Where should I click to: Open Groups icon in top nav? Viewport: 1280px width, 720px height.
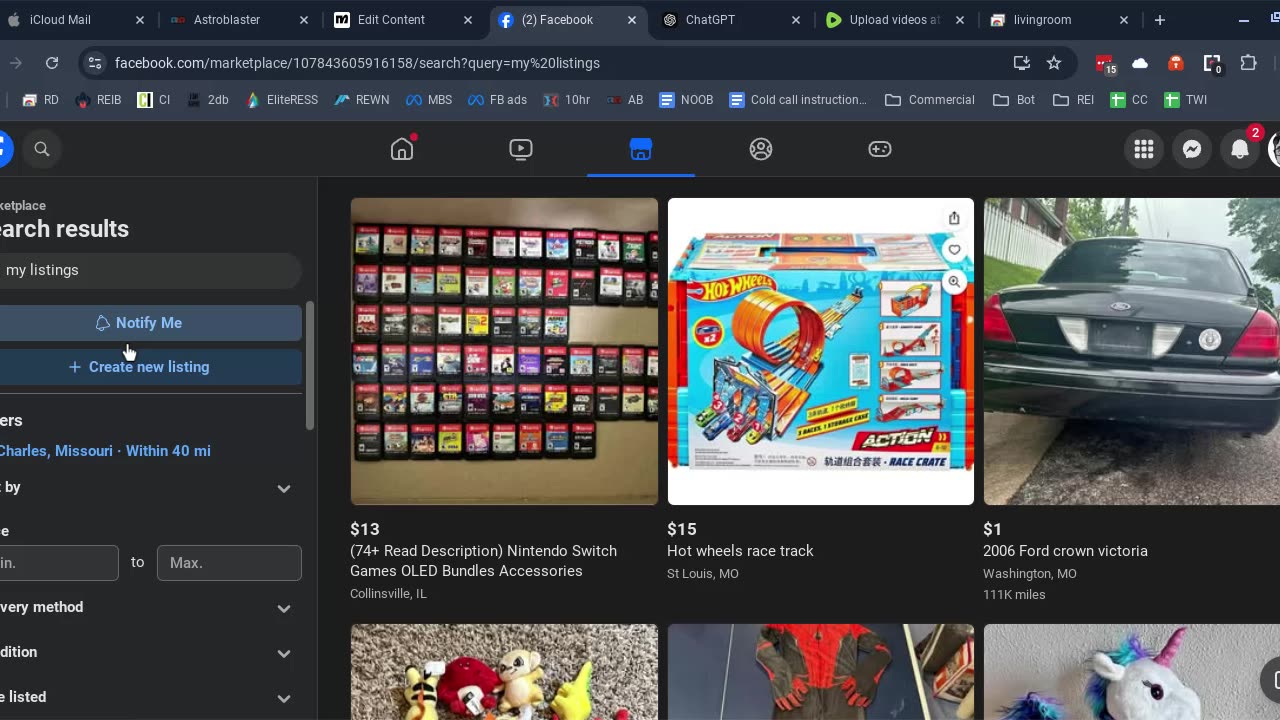pos(761,149)
